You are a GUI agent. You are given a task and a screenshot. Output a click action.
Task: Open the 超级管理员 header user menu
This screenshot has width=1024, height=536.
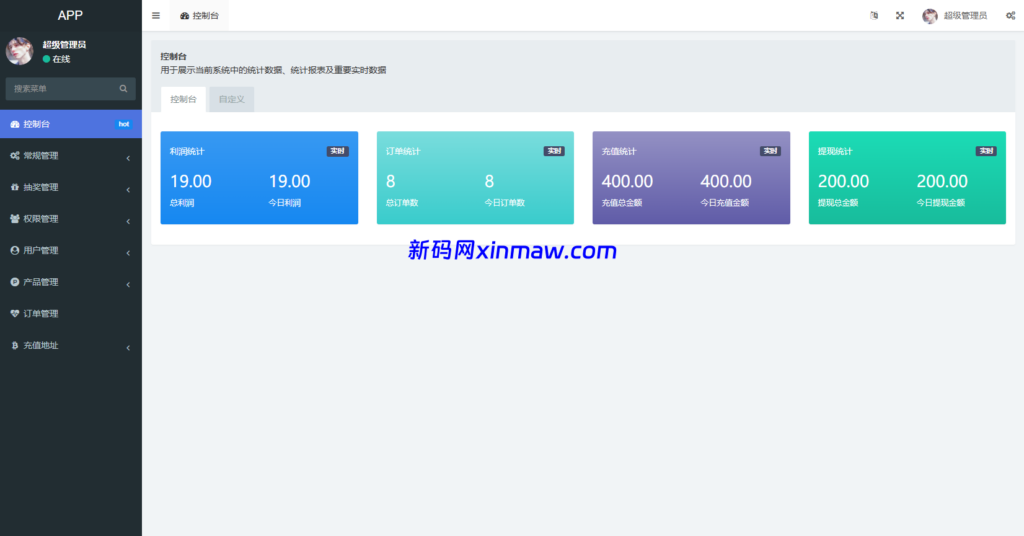pos(955,16)
